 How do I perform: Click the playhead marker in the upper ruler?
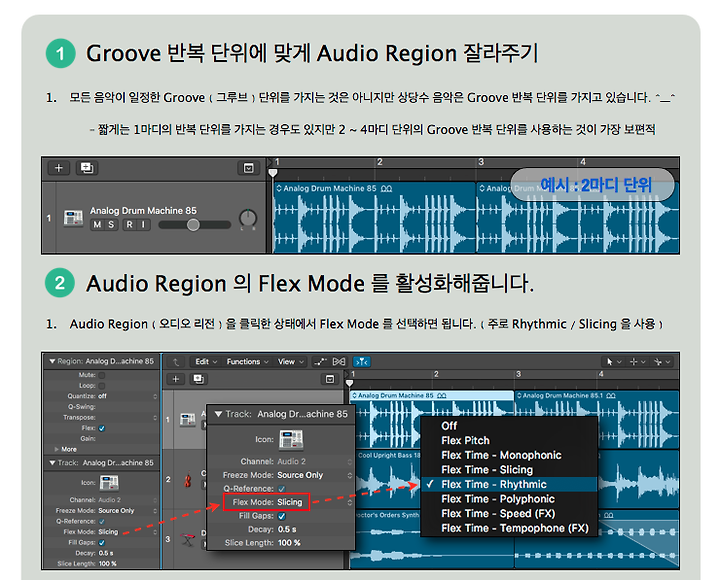(273, 173)
